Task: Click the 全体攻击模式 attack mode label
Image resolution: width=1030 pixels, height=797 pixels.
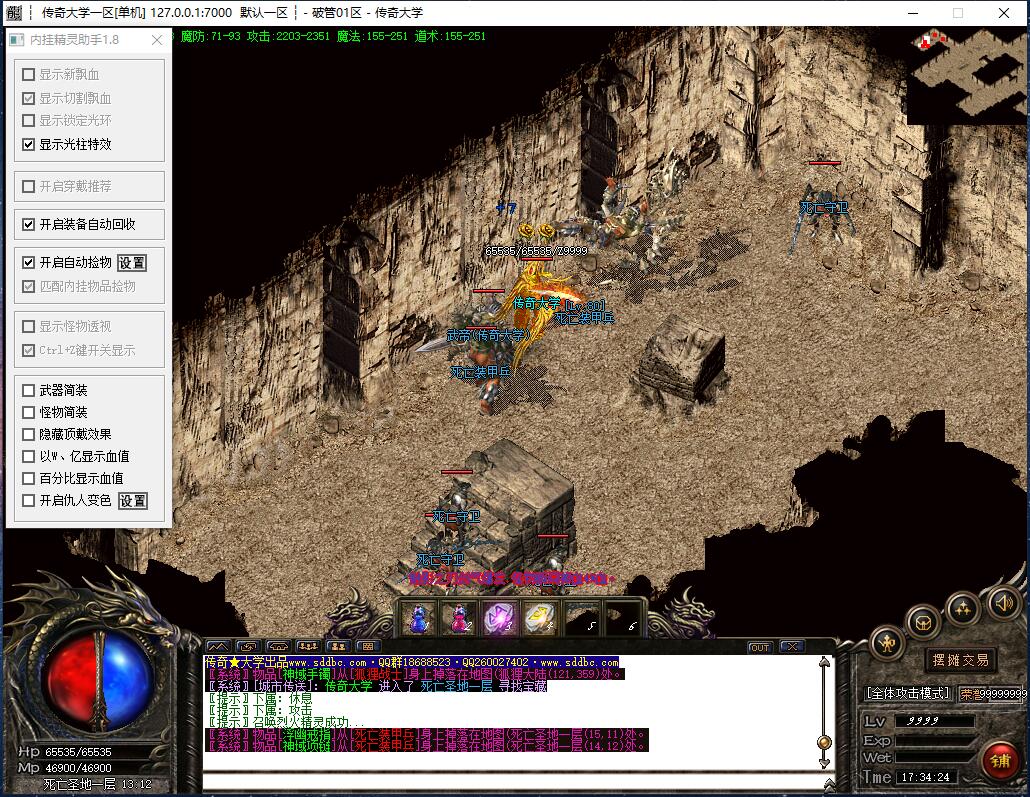Action: point(908,693)
